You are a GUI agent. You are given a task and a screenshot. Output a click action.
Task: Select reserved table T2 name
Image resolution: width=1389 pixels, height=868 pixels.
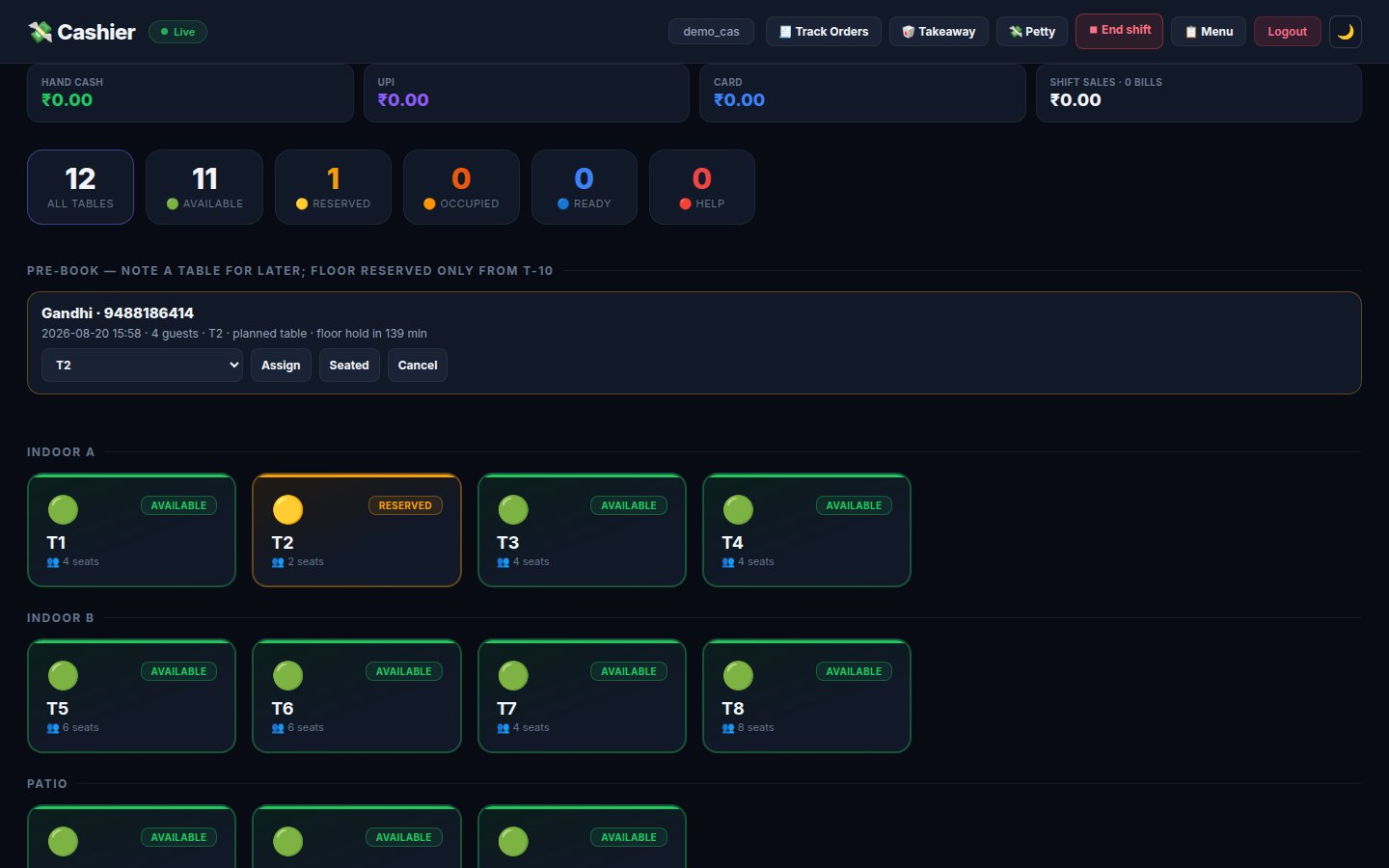pos(283,543)
